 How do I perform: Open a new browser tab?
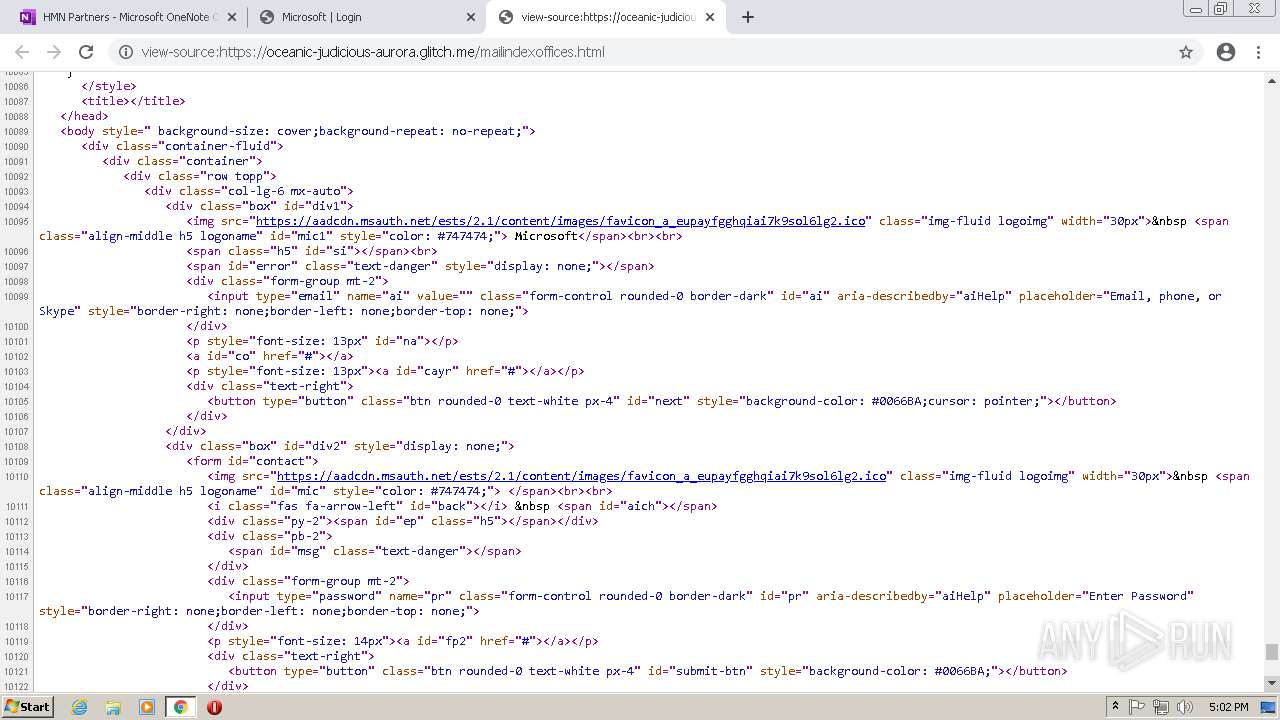(748, 17)
